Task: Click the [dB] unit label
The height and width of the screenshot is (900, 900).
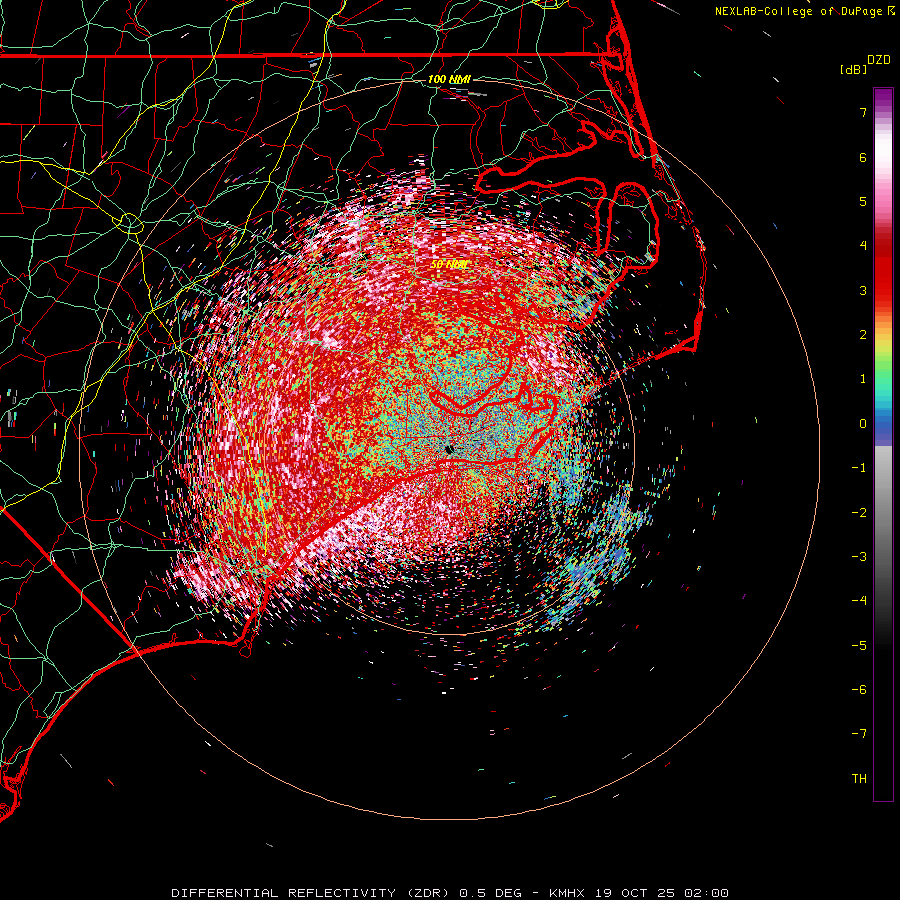Action: point(854,69)
